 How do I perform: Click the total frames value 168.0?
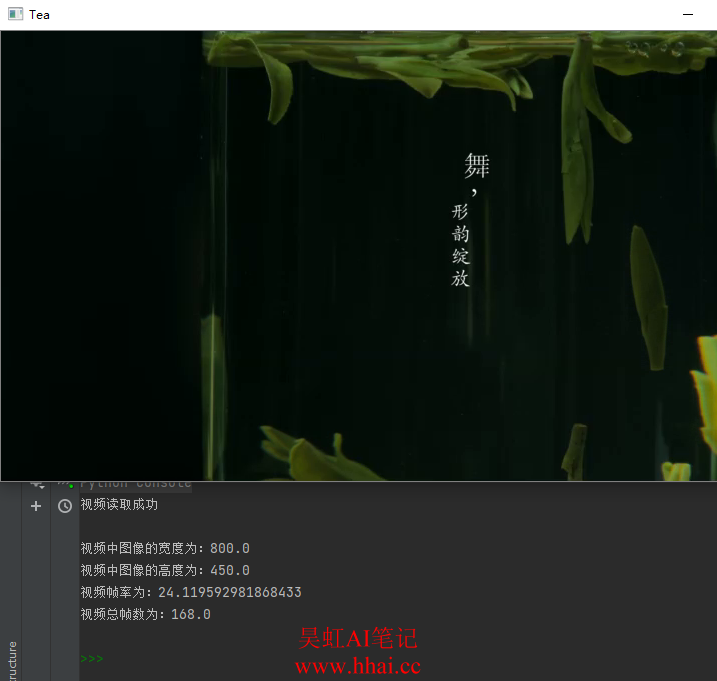point(190,614)
